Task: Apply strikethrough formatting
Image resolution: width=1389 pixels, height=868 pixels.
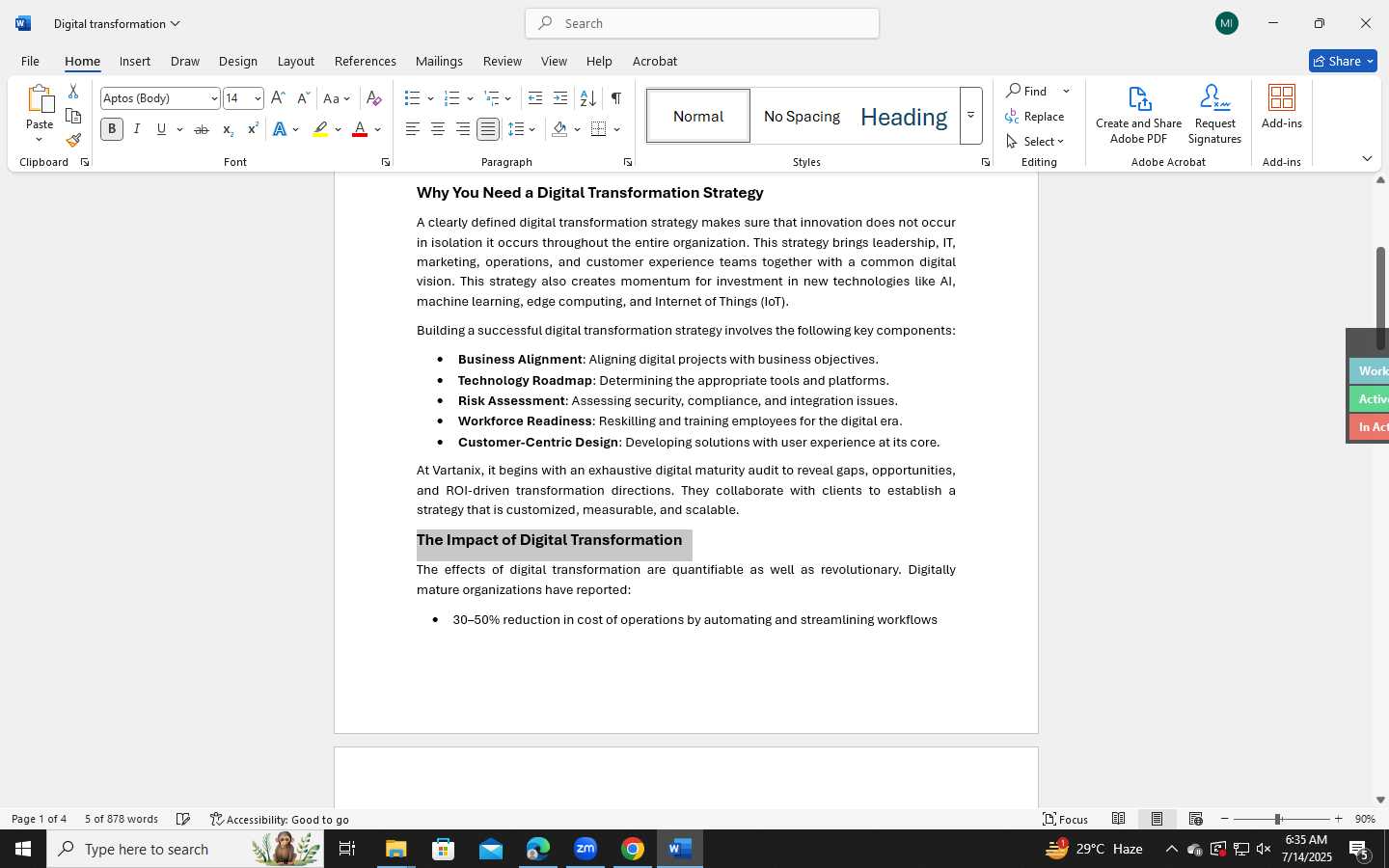Action: [x=202, y=129]
